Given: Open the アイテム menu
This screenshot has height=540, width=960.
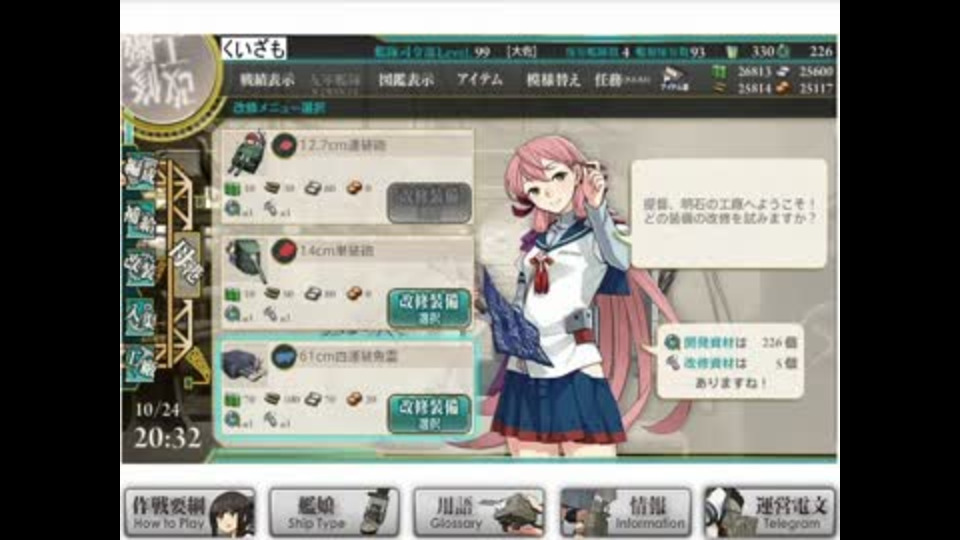Looking at the screenshot, I should point(479,80).
